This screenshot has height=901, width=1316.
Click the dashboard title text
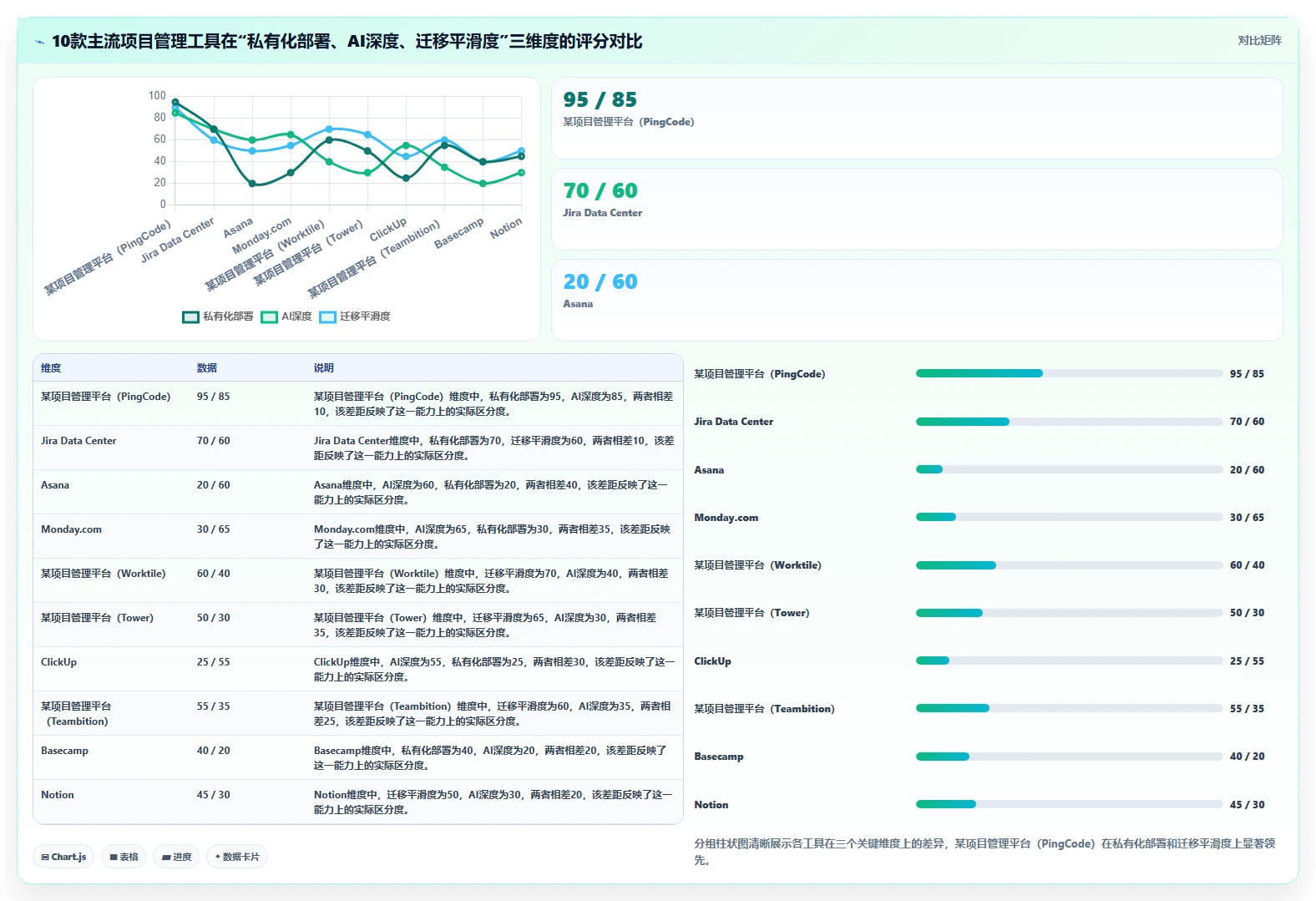point(347,41)
